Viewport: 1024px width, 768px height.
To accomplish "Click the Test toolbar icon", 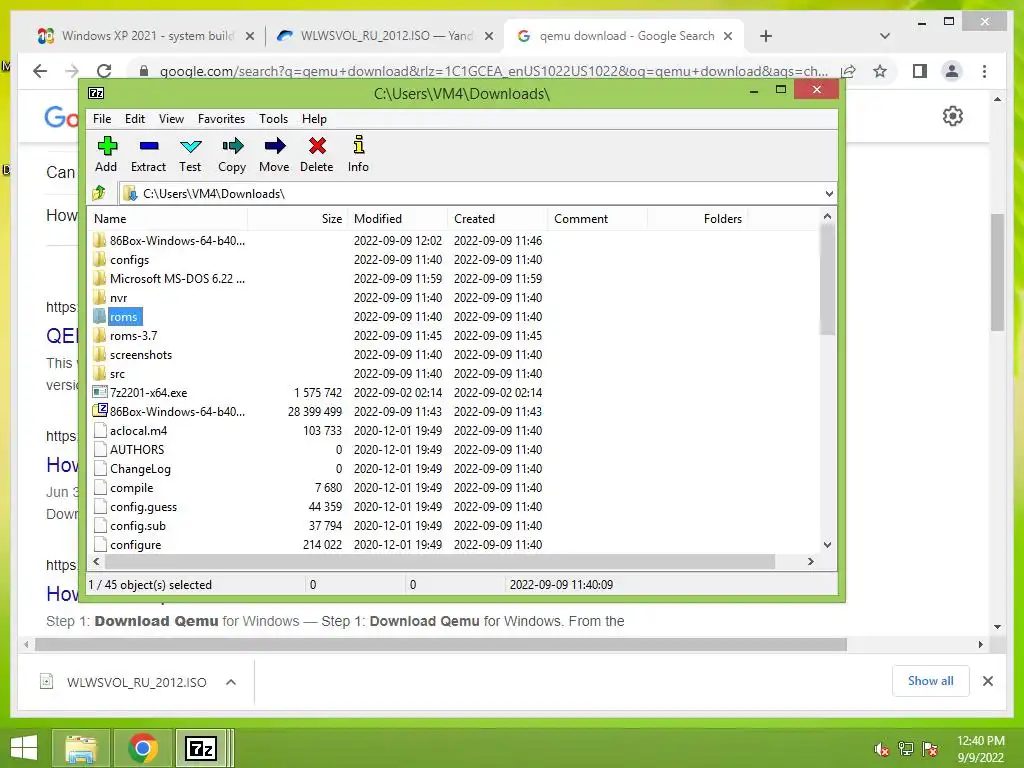I will tap(190, 155).
